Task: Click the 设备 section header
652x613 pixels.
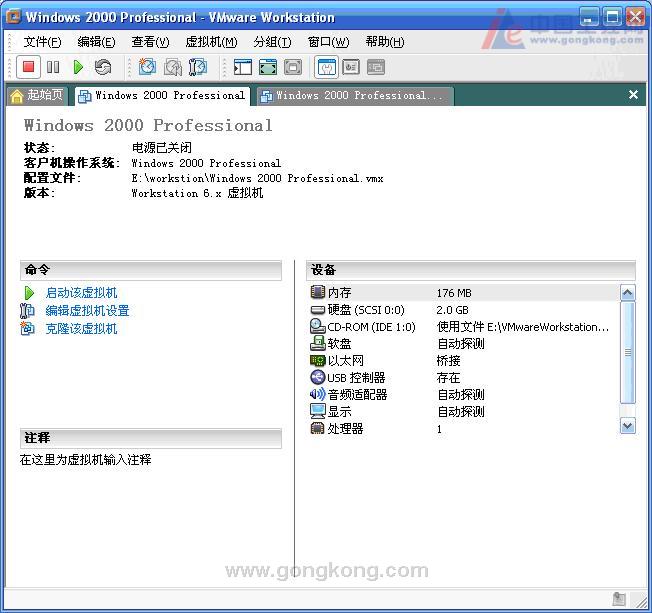Action: pos(471,270)
